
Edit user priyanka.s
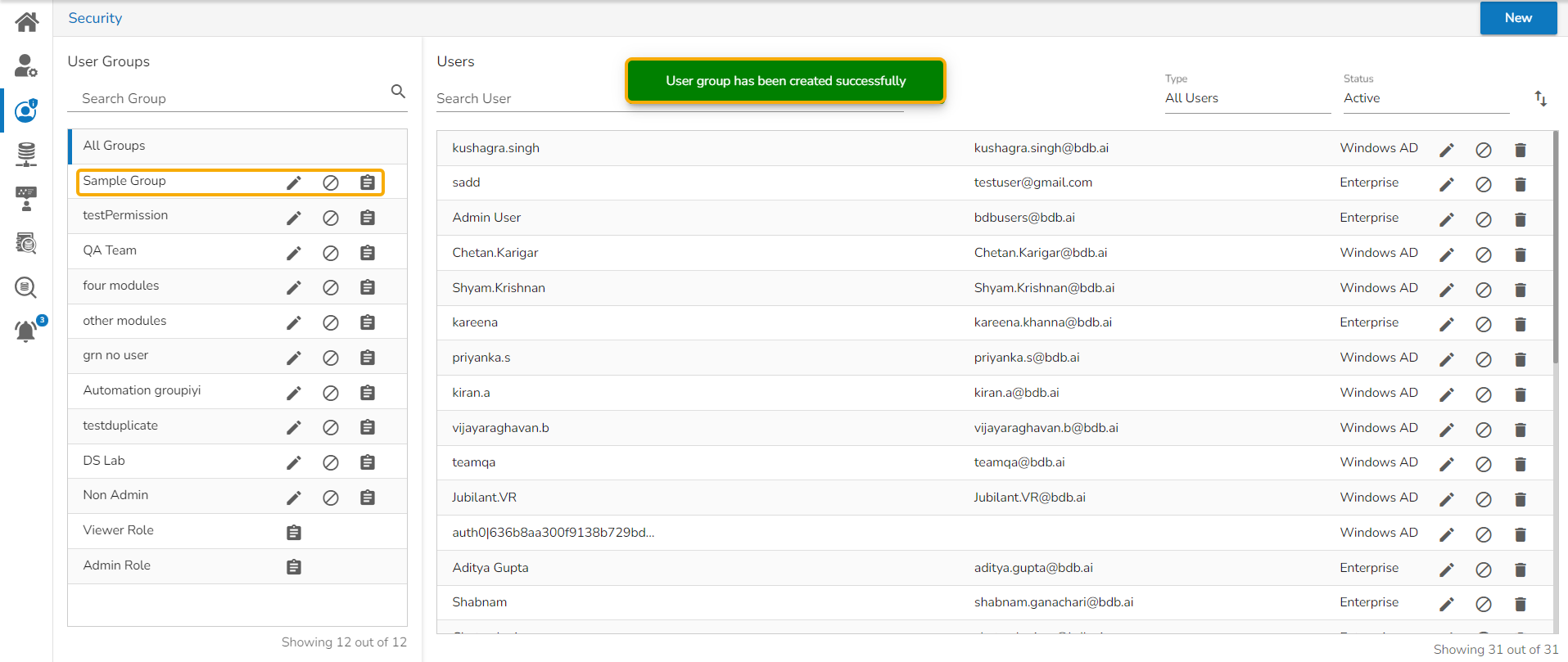tap(1447, 359)
